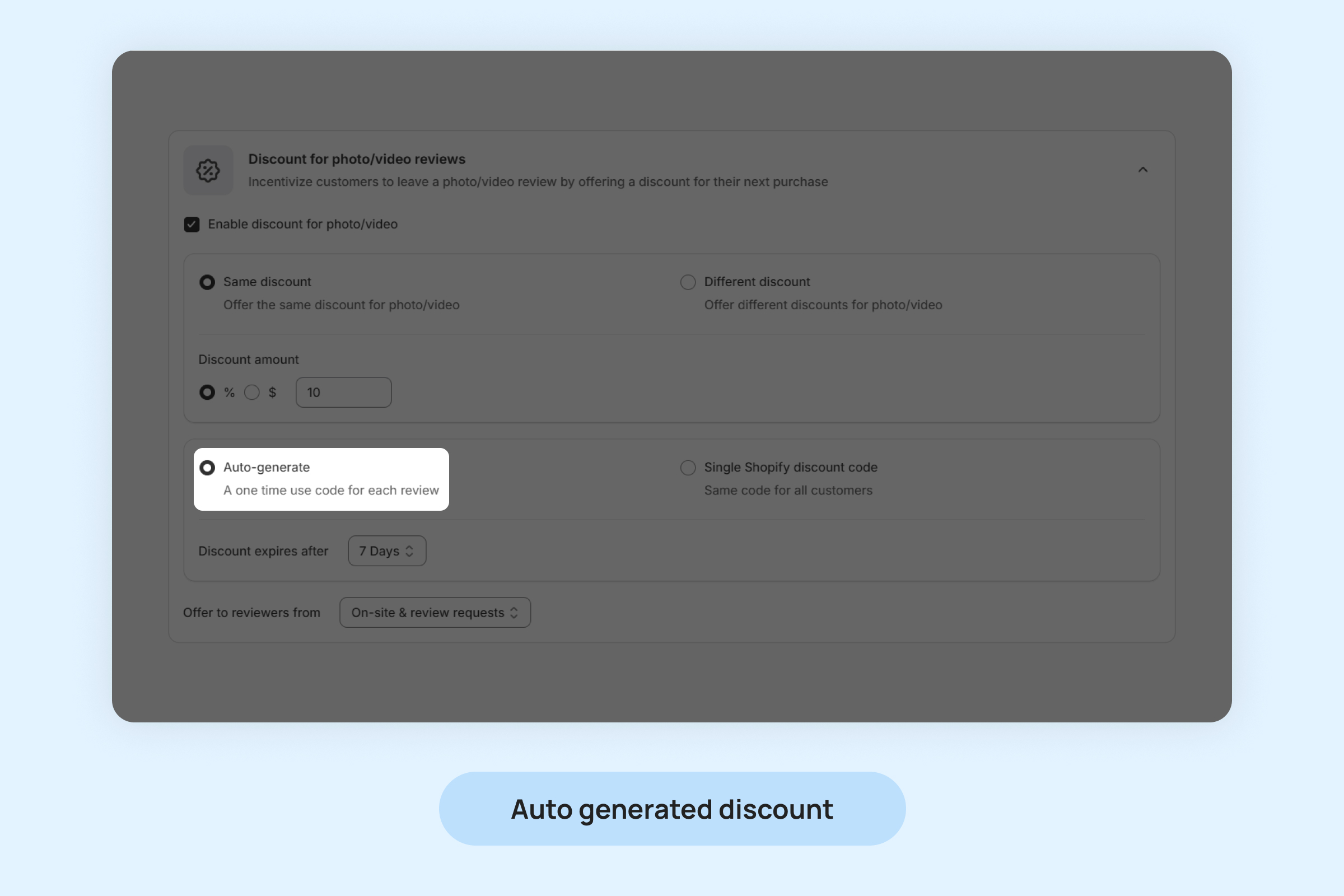Click the Discount amount label

coord(248,360)
